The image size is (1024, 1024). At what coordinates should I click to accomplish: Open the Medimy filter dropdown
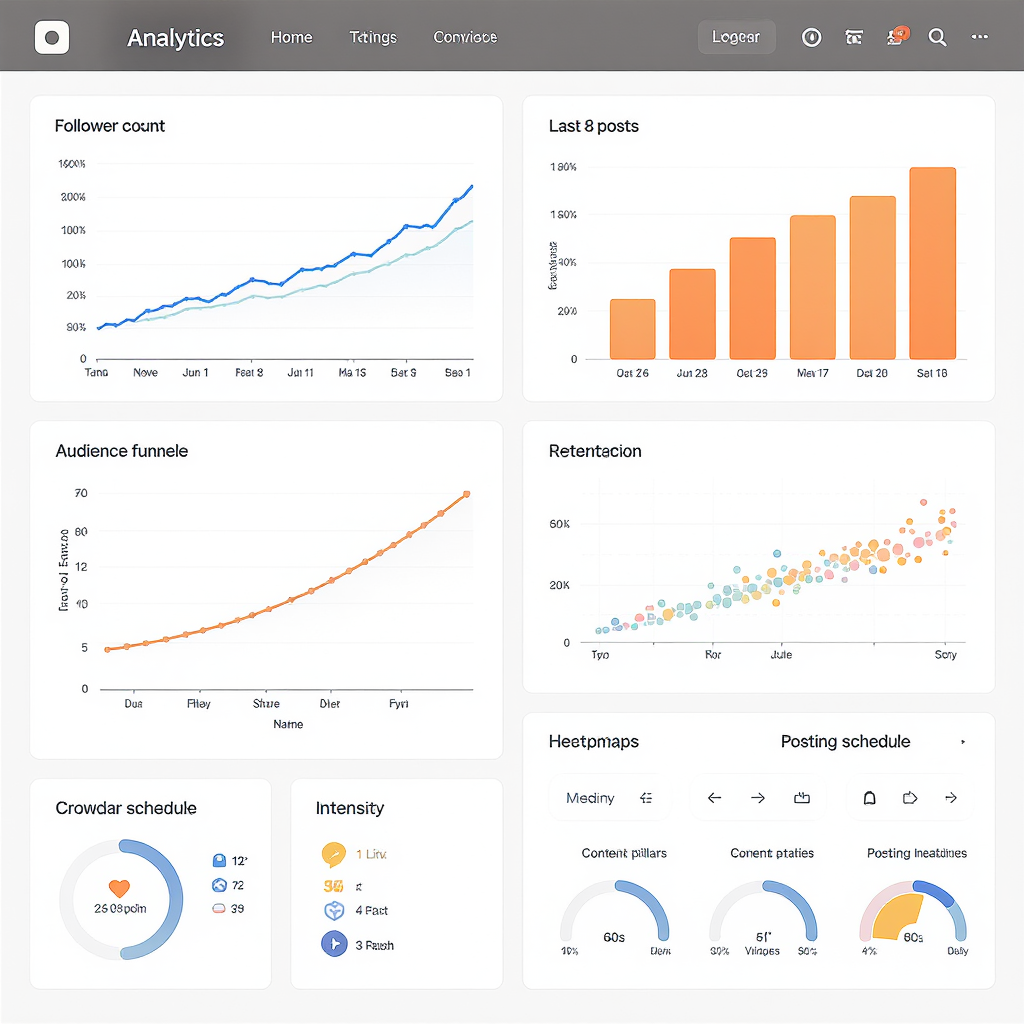[609, 797]
